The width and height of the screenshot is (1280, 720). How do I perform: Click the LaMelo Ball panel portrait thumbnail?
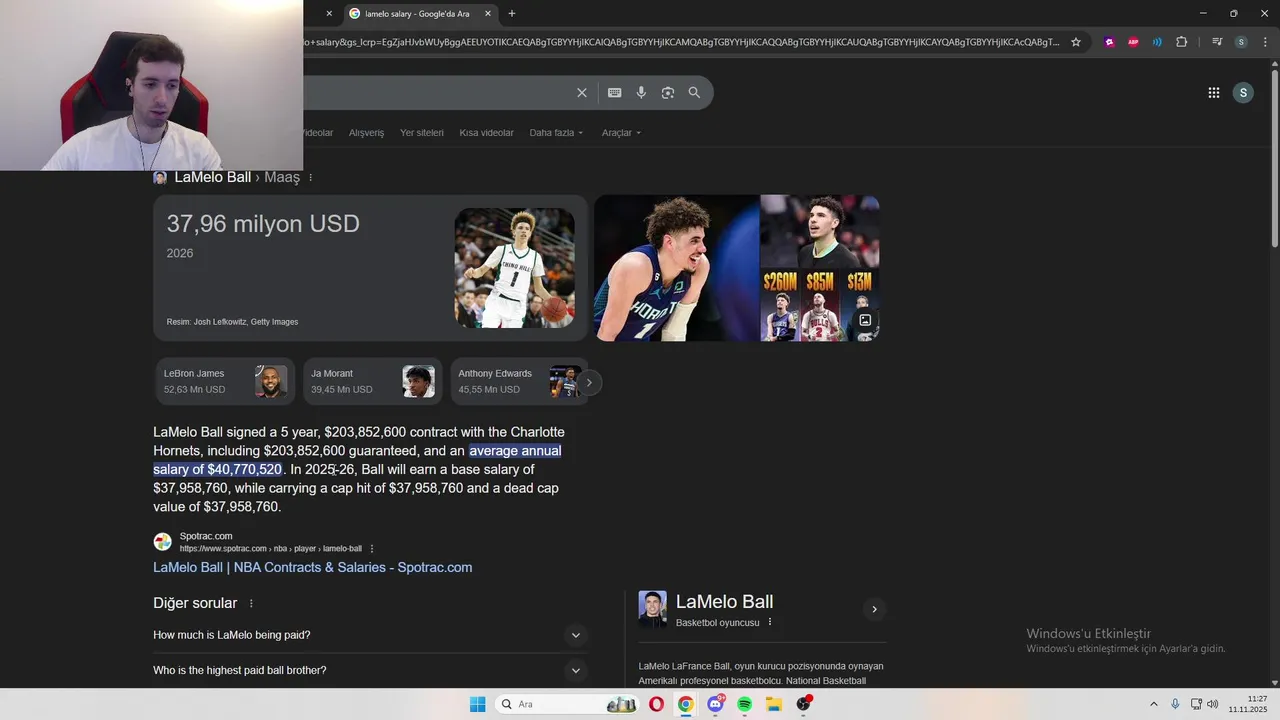(652, 609)
